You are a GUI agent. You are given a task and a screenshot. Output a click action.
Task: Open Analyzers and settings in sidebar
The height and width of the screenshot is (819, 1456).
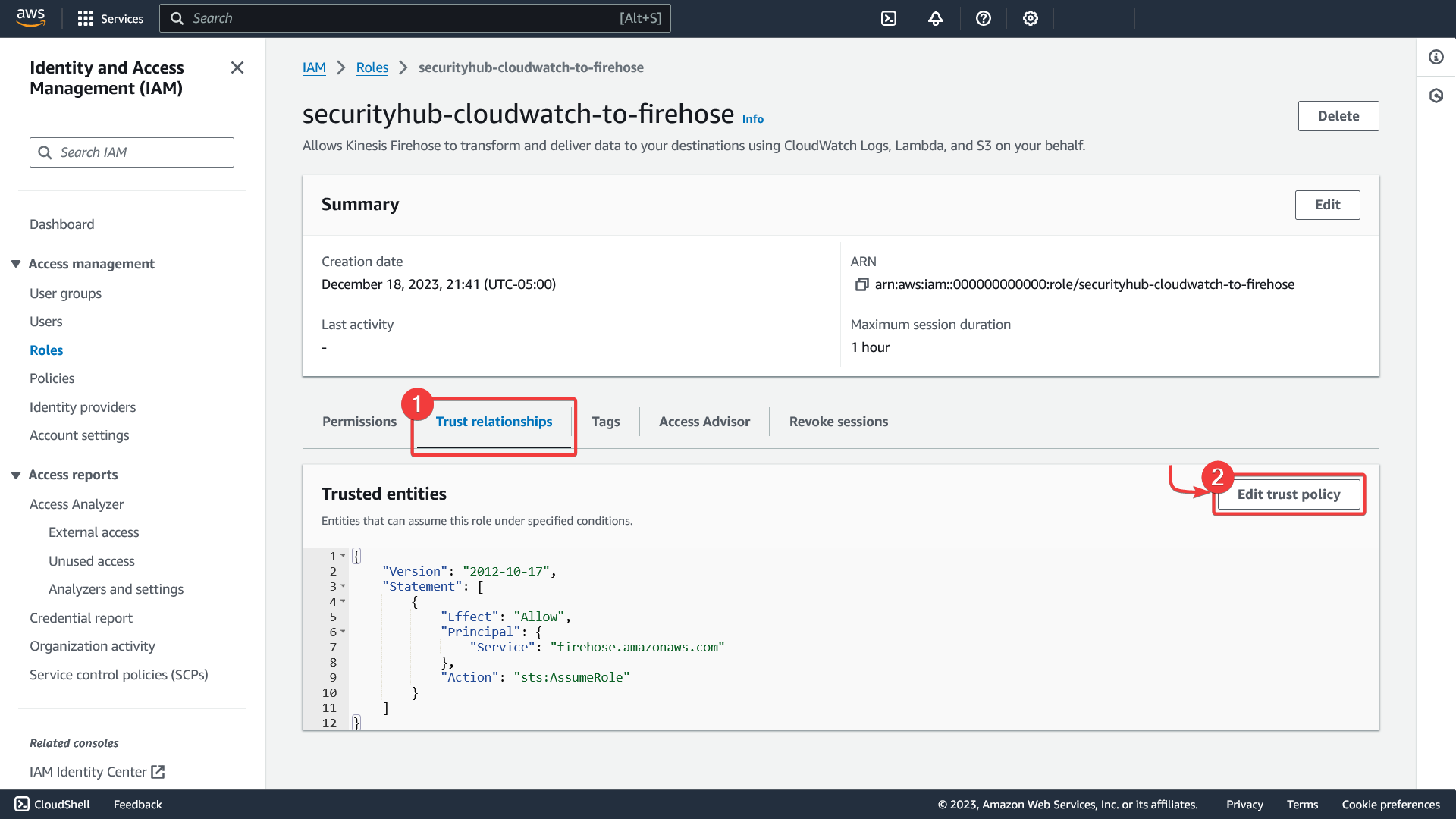click(x=116, y=589)
